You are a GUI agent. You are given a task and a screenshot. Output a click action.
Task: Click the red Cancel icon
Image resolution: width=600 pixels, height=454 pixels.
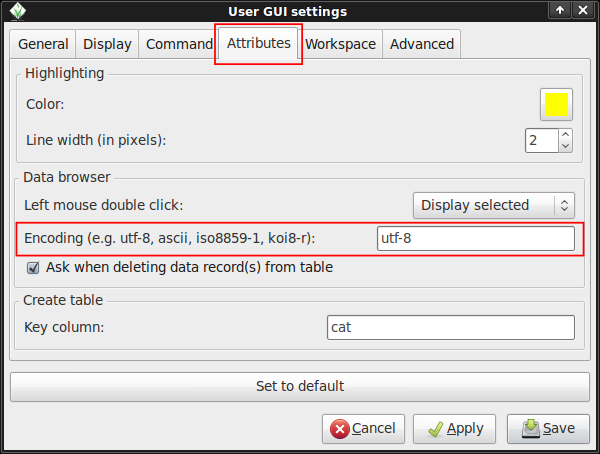(x=342, y=429)
